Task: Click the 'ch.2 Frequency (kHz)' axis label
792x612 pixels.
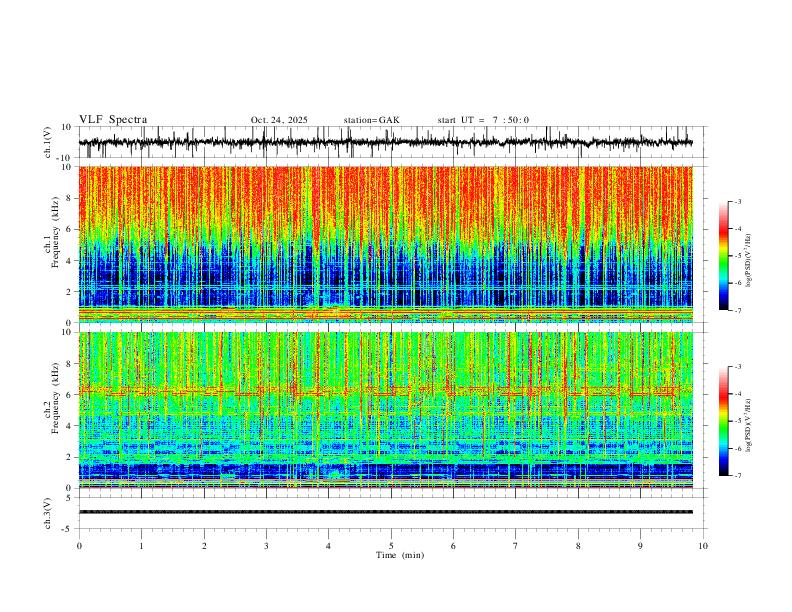Action: 52,398
